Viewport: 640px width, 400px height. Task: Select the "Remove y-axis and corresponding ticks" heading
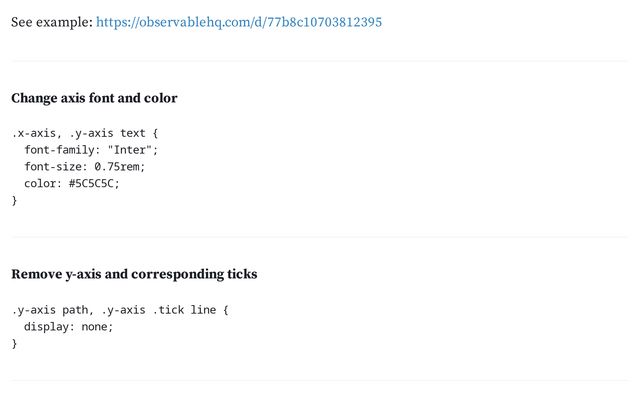pos(134,274)
